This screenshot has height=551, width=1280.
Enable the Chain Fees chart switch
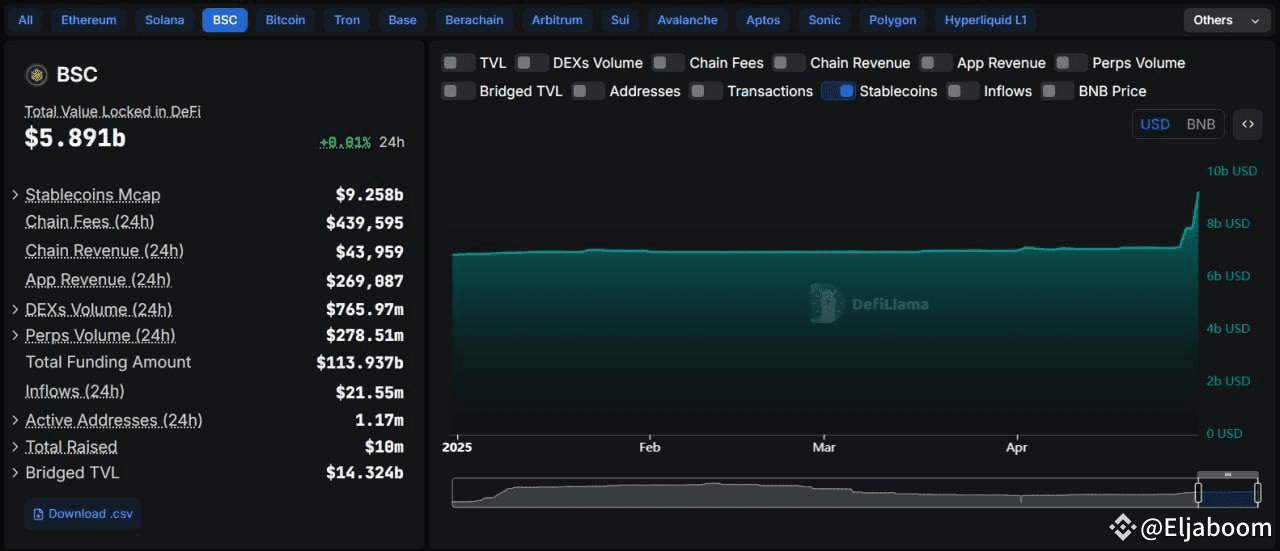[x=668, y=62]
